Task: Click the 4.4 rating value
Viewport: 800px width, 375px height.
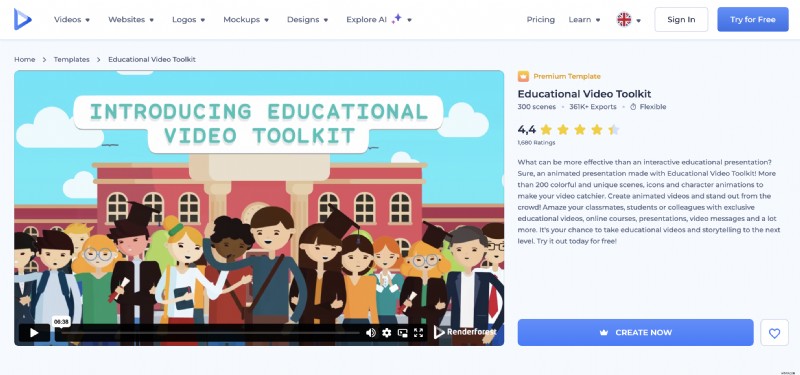Action: tap(527, 130)
